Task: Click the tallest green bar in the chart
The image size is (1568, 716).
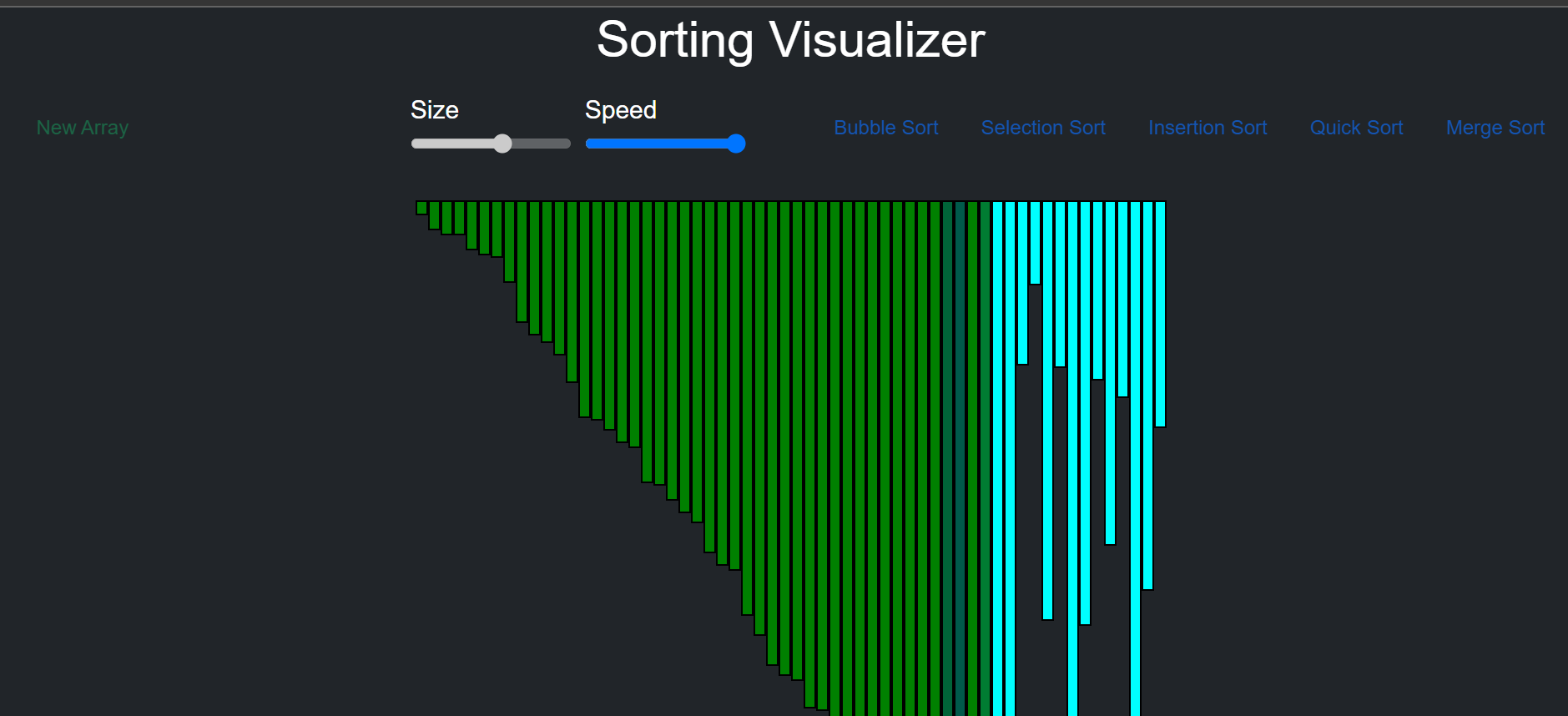Action: click(986, 459)
